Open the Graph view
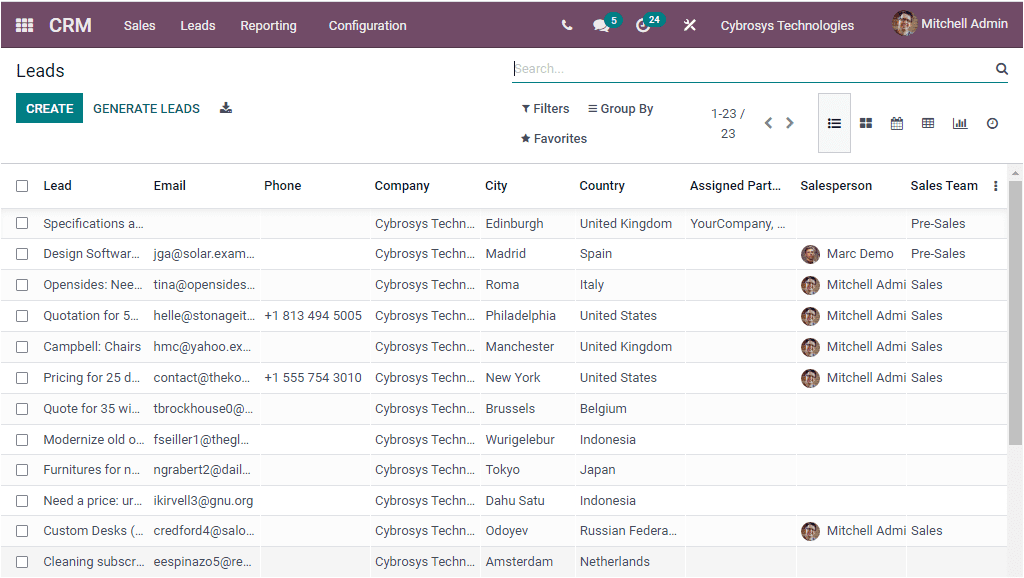This screenshot has height=578, width=1024. (x=960, y=123)
